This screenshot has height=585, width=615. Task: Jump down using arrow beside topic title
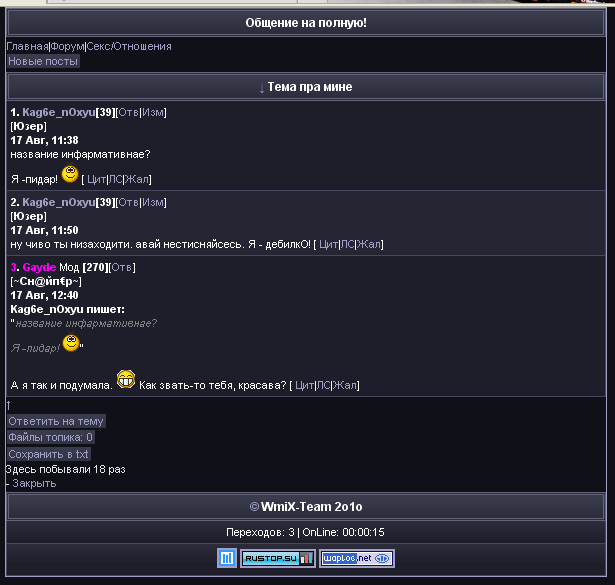(x=262, y=88)
